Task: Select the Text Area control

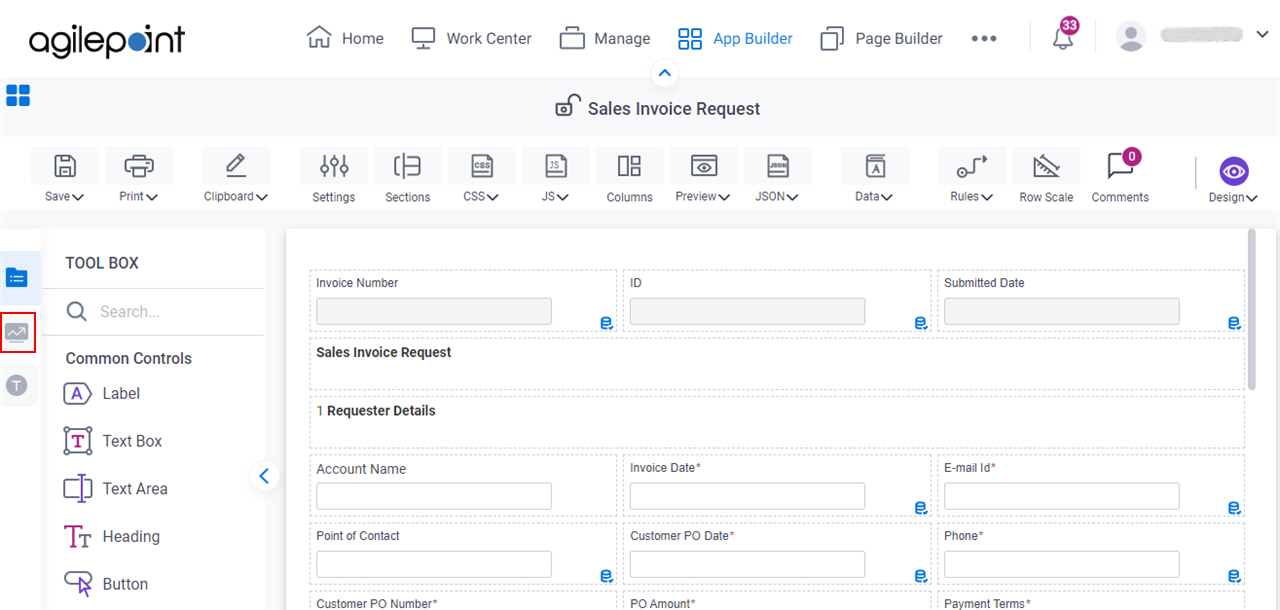Action: click(x=115, y=489)
